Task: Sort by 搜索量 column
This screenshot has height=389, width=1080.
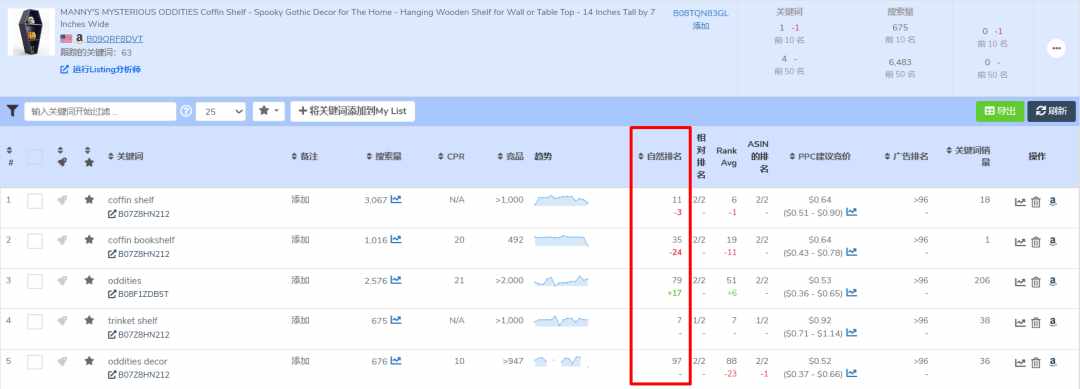Action: point(384,157)
